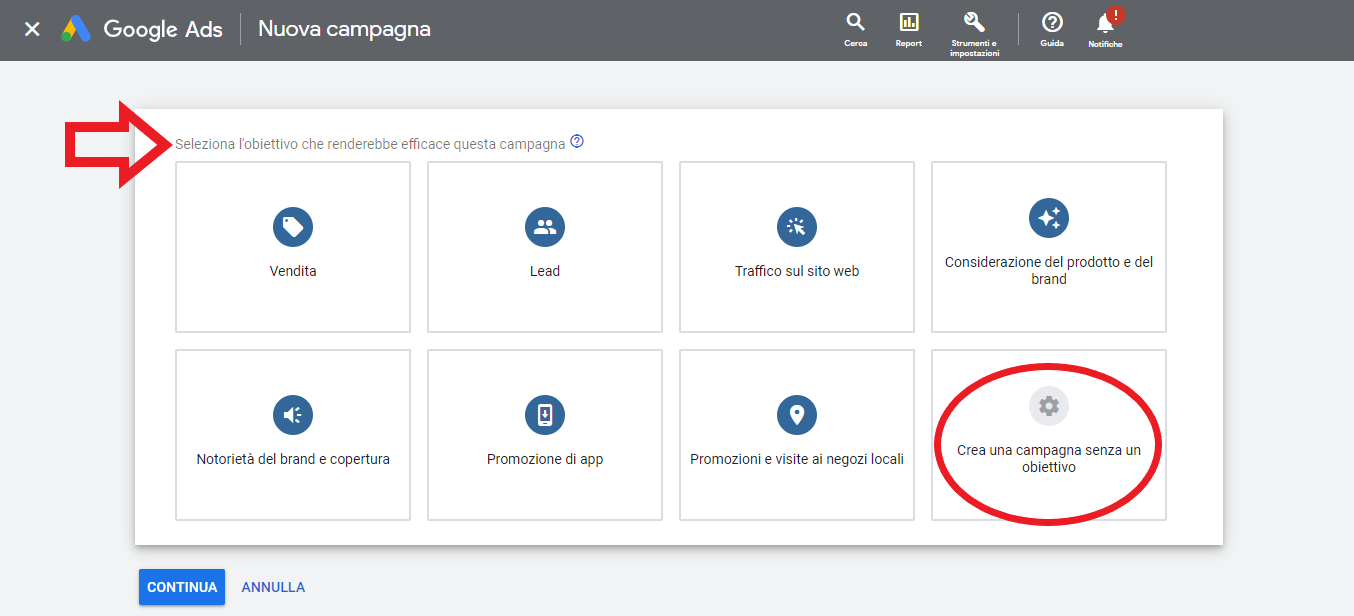The width and height of the screenshot is (1354, 616).
Task: Close the Nuova campagna page with X
Action: (x=32, y=29)
